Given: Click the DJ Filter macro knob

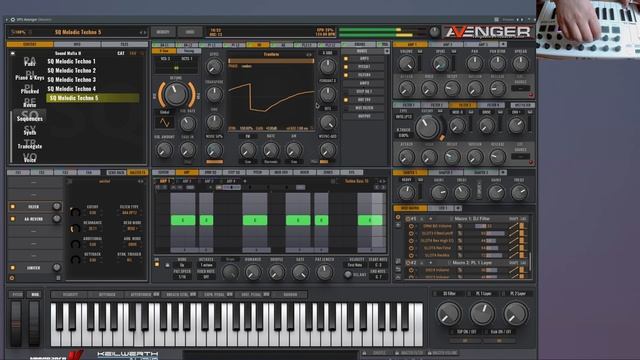Looking at the screenshot, I should [449, 313].
